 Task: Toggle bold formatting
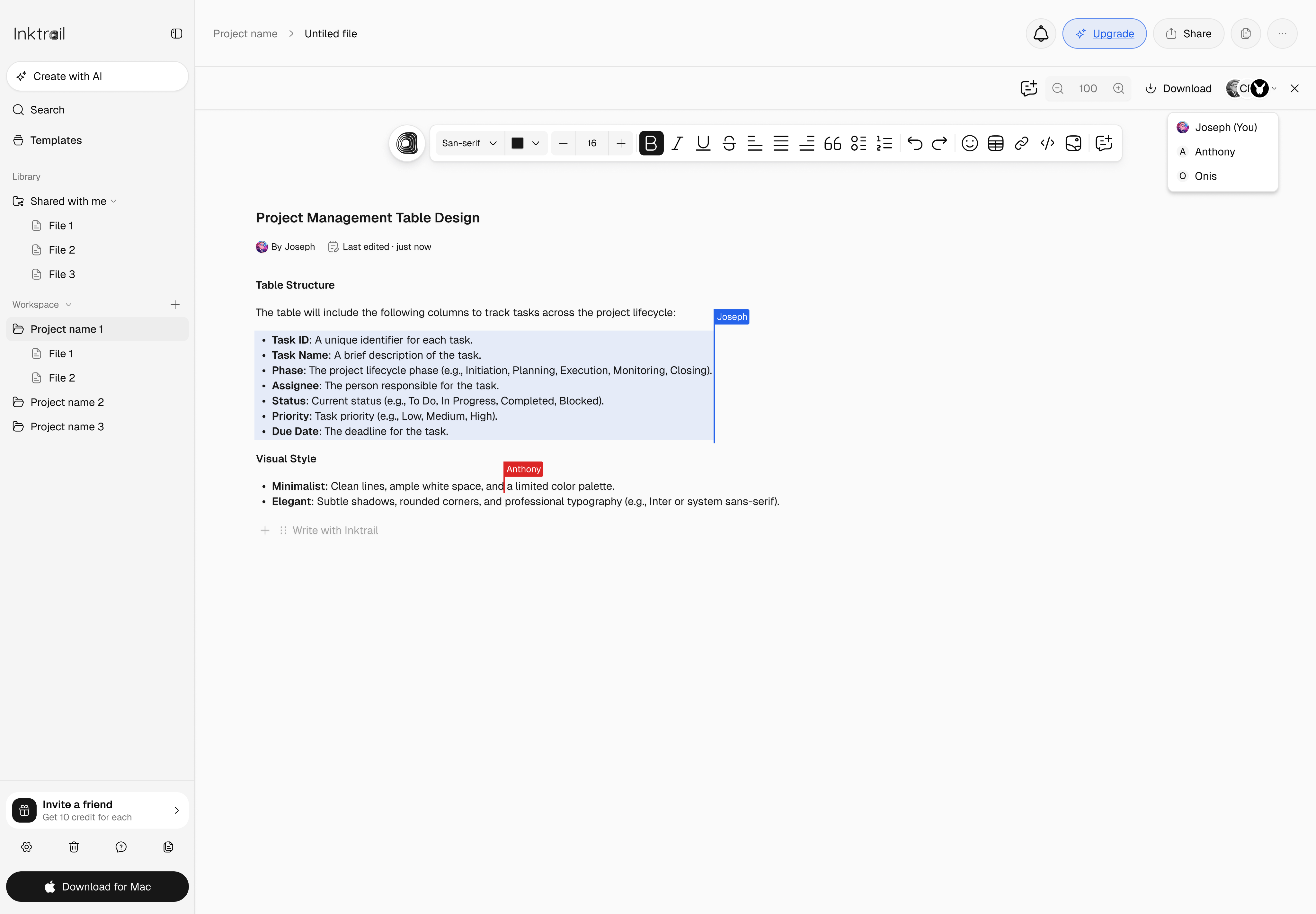(x=651, y=143)
